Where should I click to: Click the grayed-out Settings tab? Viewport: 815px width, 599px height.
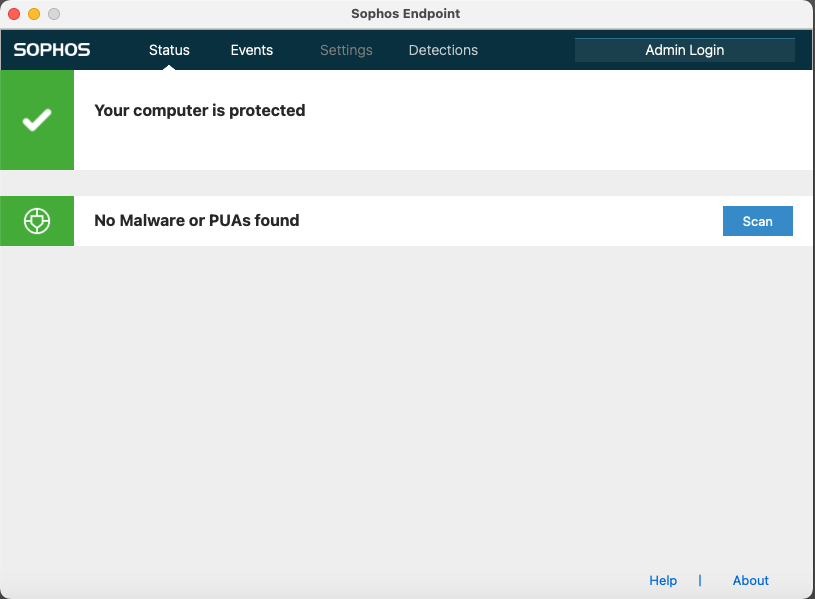click(346, 49)
